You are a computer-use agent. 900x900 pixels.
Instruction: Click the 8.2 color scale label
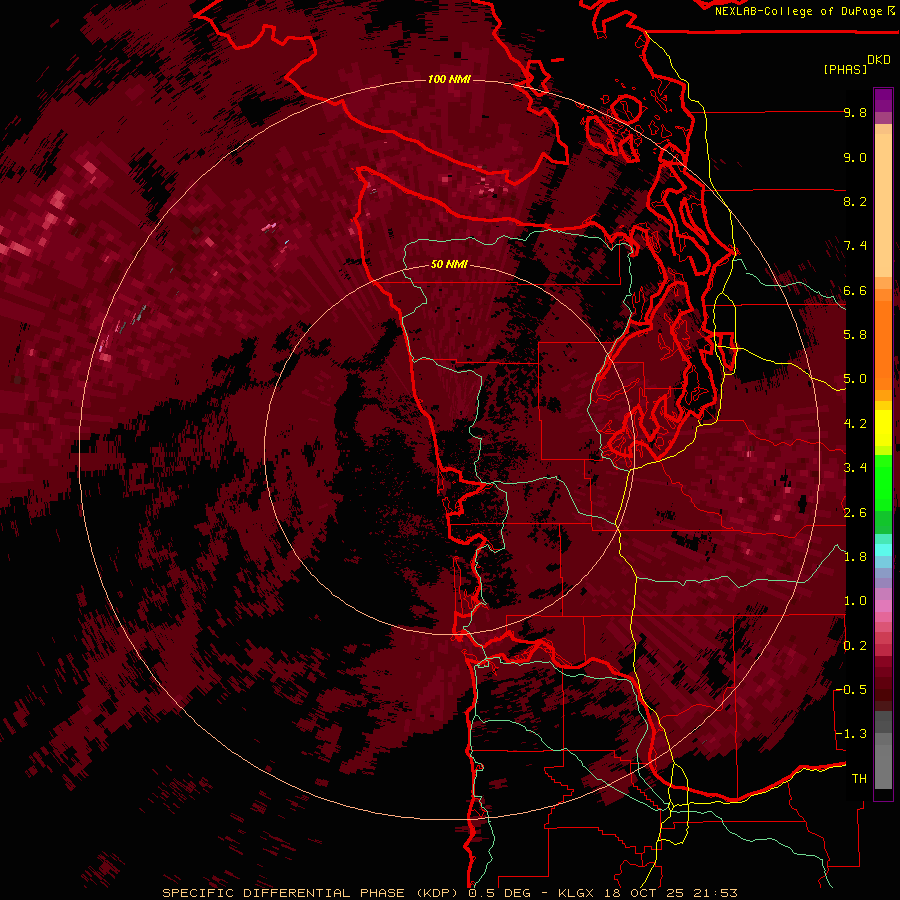pos(855,201)
